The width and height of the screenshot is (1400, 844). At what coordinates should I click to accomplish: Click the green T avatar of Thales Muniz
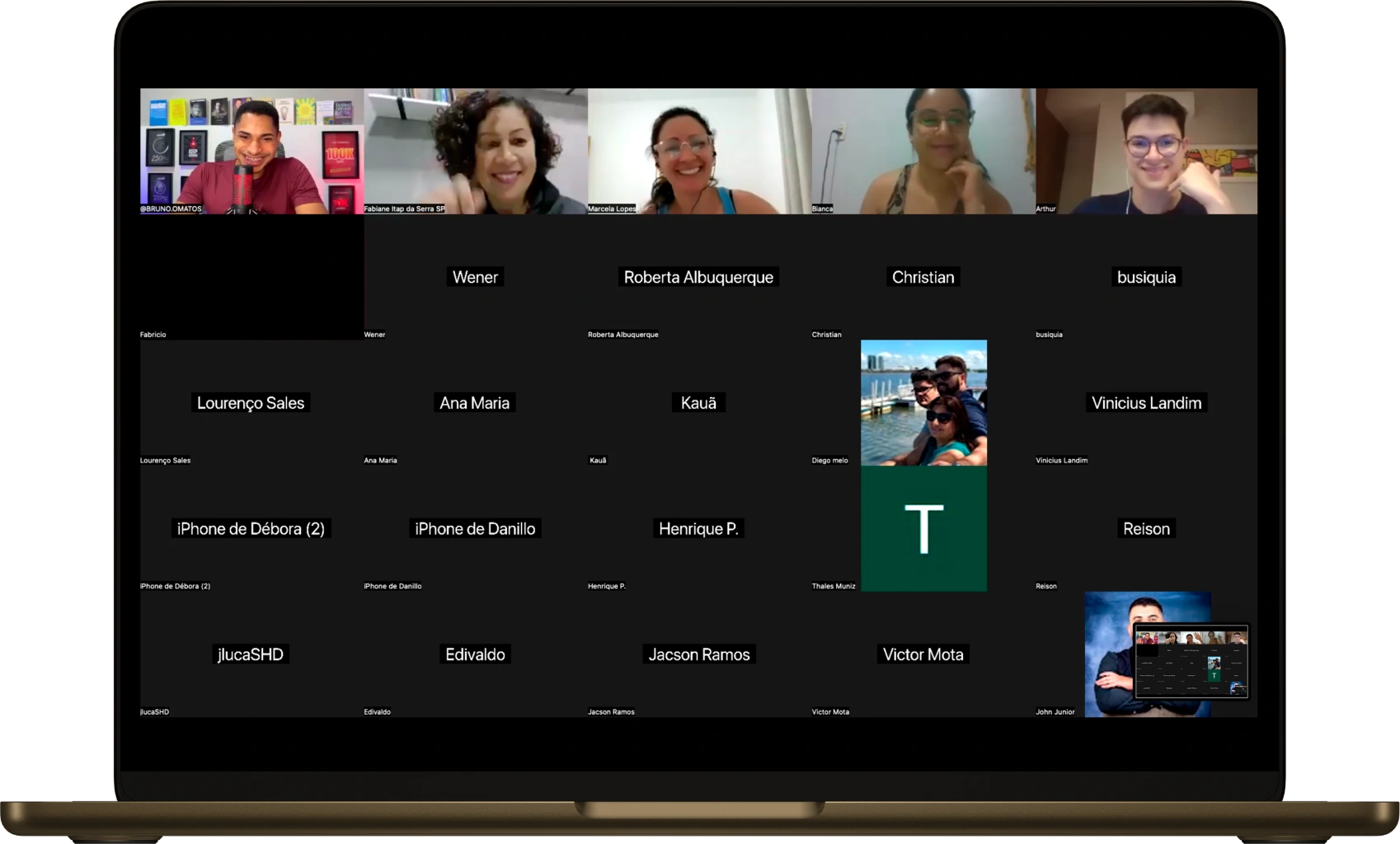tap(923, 528)
